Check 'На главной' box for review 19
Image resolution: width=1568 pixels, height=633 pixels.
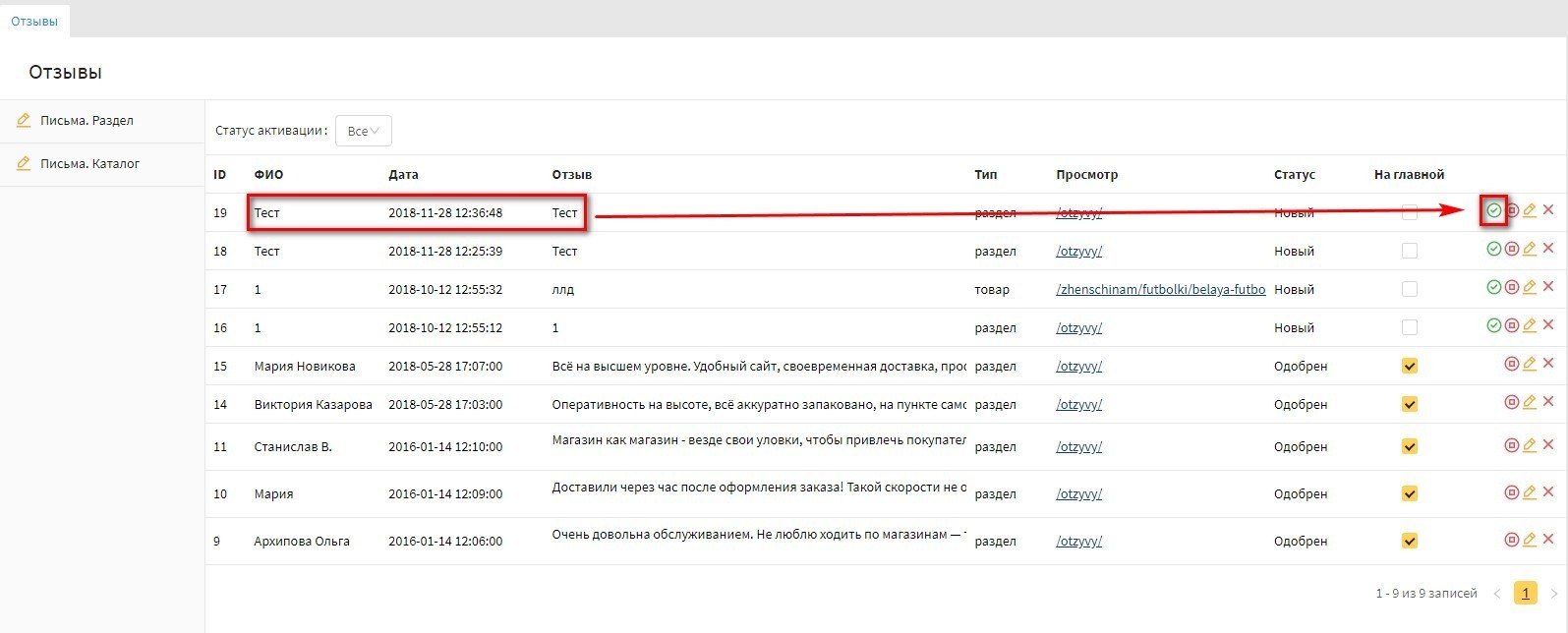point(1409,212)
